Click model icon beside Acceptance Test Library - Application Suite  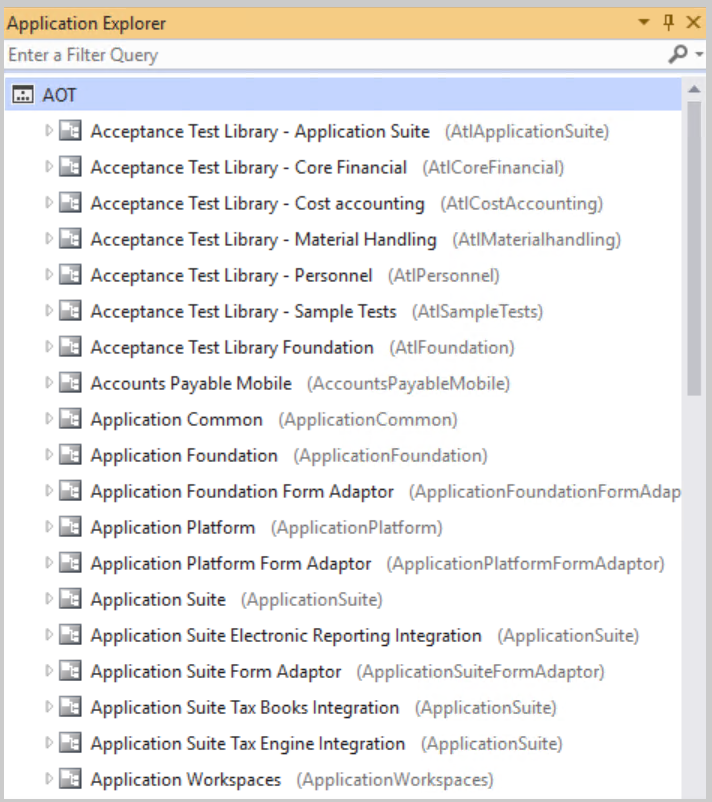(70, 130)
